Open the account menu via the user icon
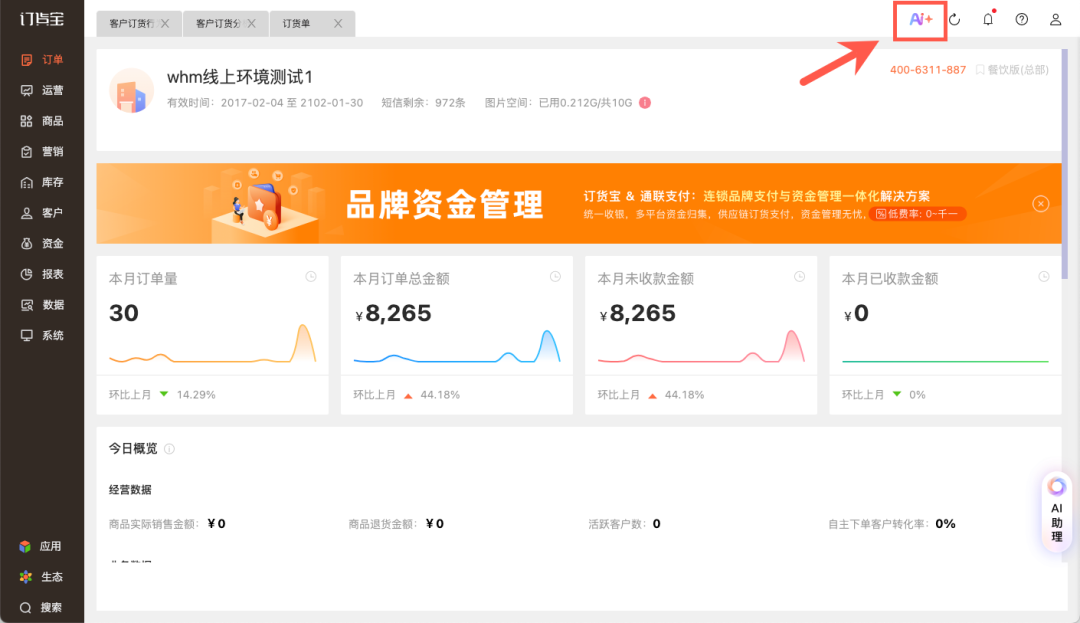1080x623 pixels. (1055, 19)
